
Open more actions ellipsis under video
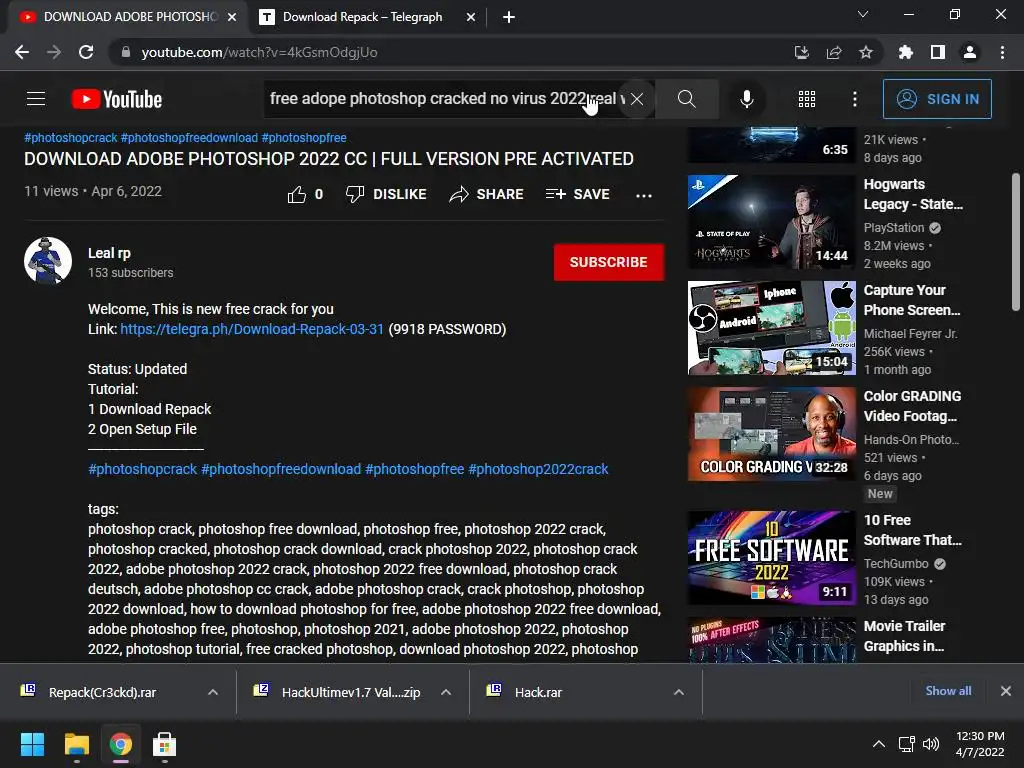[x=644, y=195]
